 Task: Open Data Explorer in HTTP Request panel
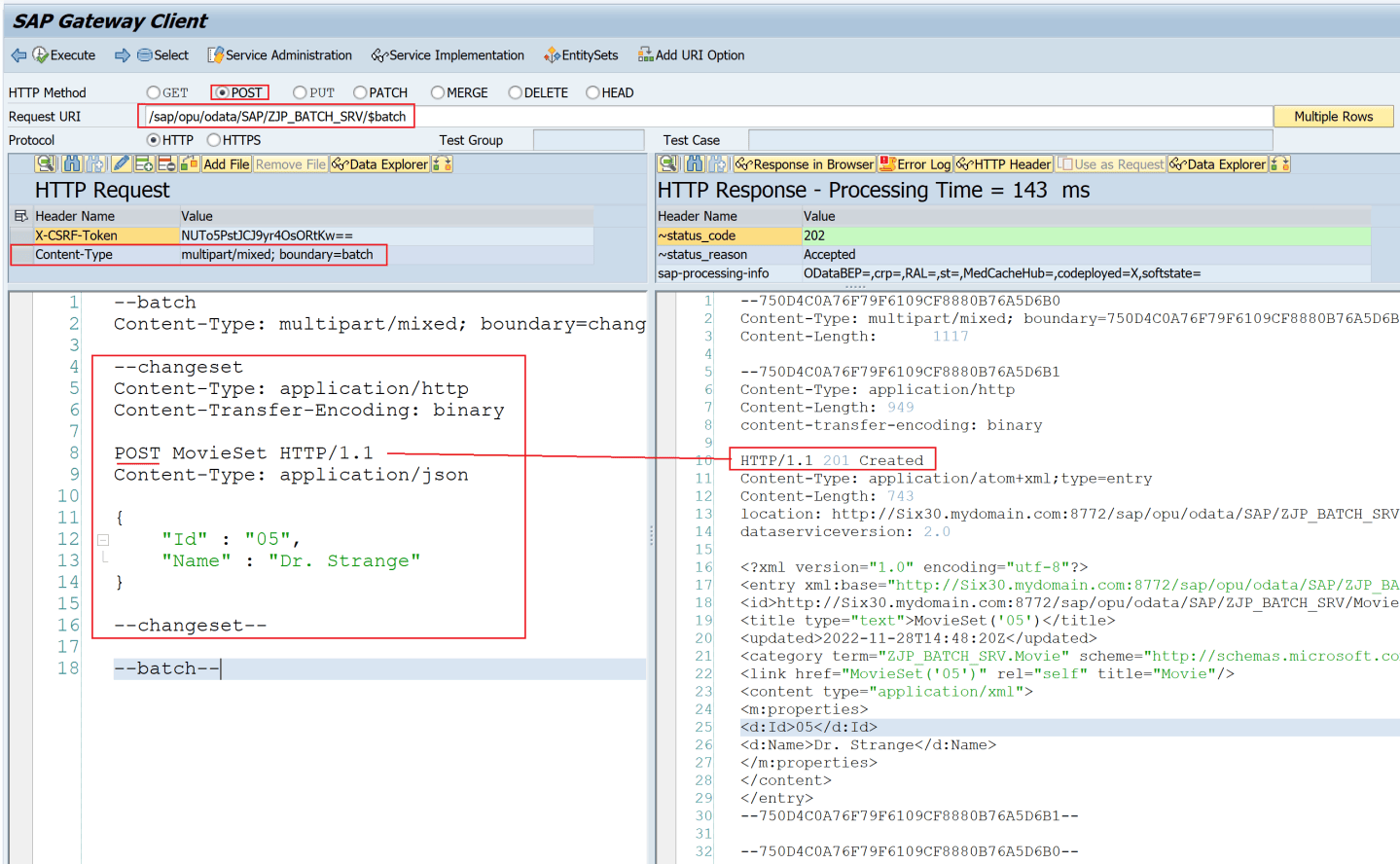click(380, 163)
